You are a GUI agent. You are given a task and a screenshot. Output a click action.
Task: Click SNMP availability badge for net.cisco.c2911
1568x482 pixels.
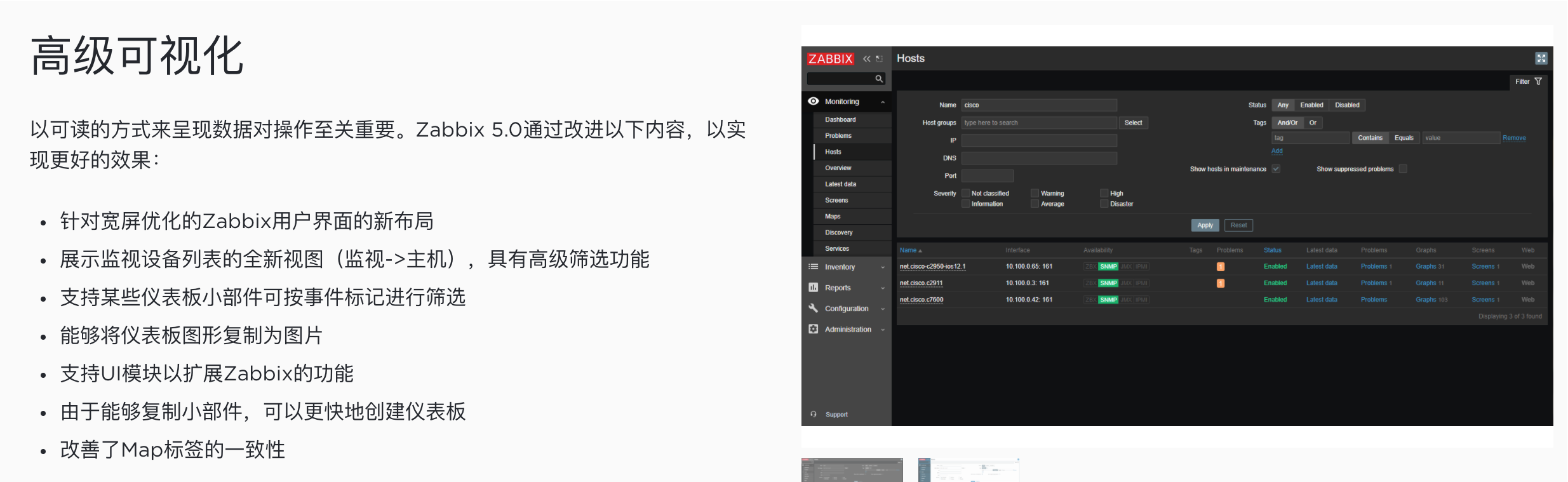pyautogui.click(x=1108, y=283)
